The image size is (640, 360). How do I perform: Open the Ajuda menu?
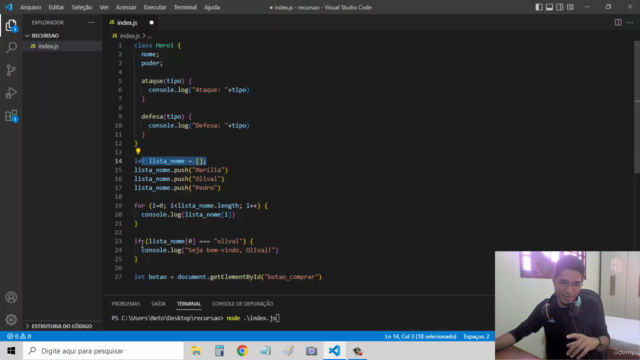[212, 7]
